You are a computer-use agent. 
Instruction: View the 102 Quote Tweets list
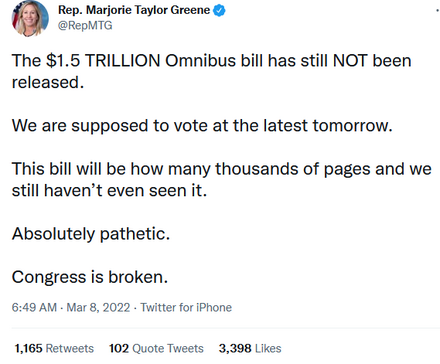[156, 348]
